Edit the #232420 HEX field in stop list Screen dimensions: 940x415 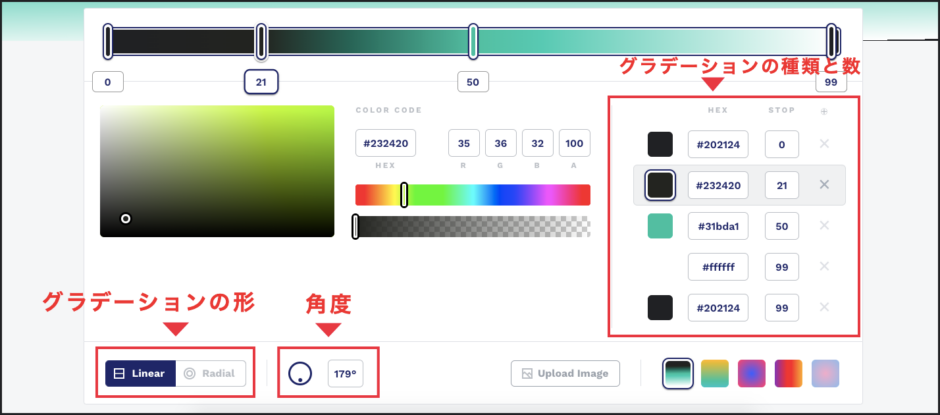(x=718, y=185)
